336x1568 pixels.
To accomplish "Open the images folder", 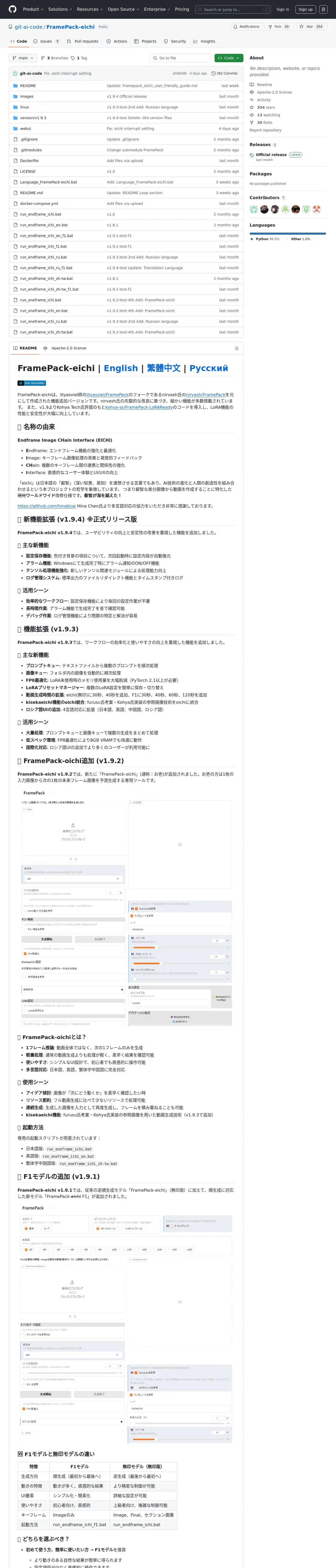I will 27,96.
